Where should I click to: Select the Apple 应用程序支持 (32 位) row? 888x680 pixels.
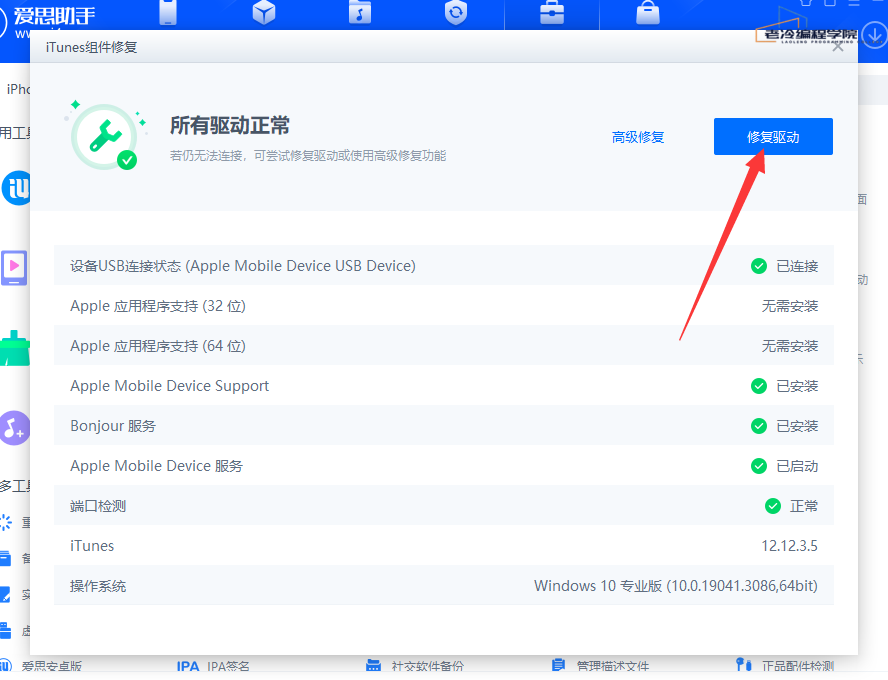tap(443, 306)
